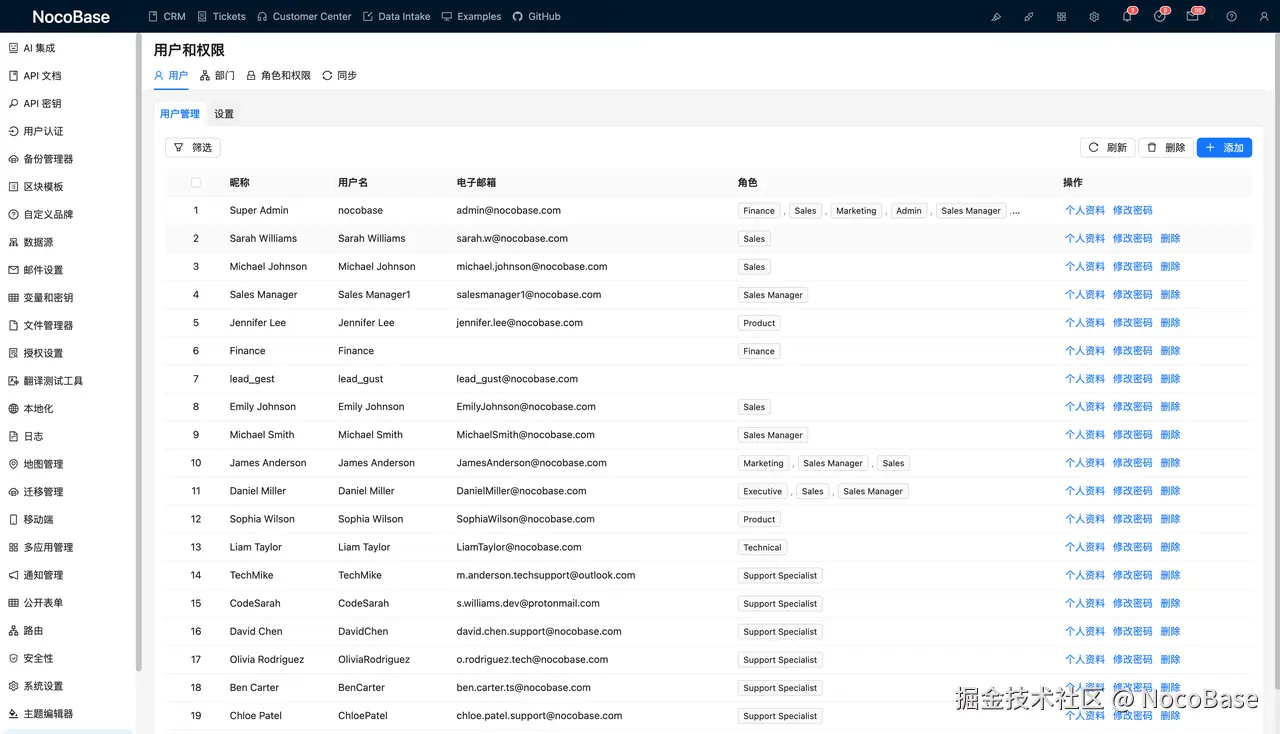The image size is (1280, 734).
Task: Click email admin@nocobase.com
Action: (x=508, y=211)
